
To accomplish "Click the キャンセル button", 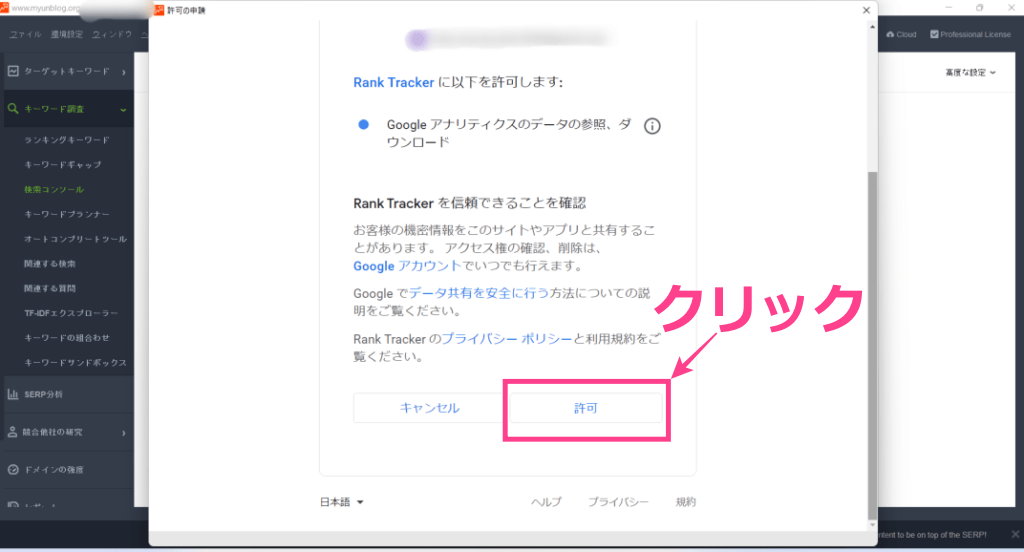I will coord(430,408).
